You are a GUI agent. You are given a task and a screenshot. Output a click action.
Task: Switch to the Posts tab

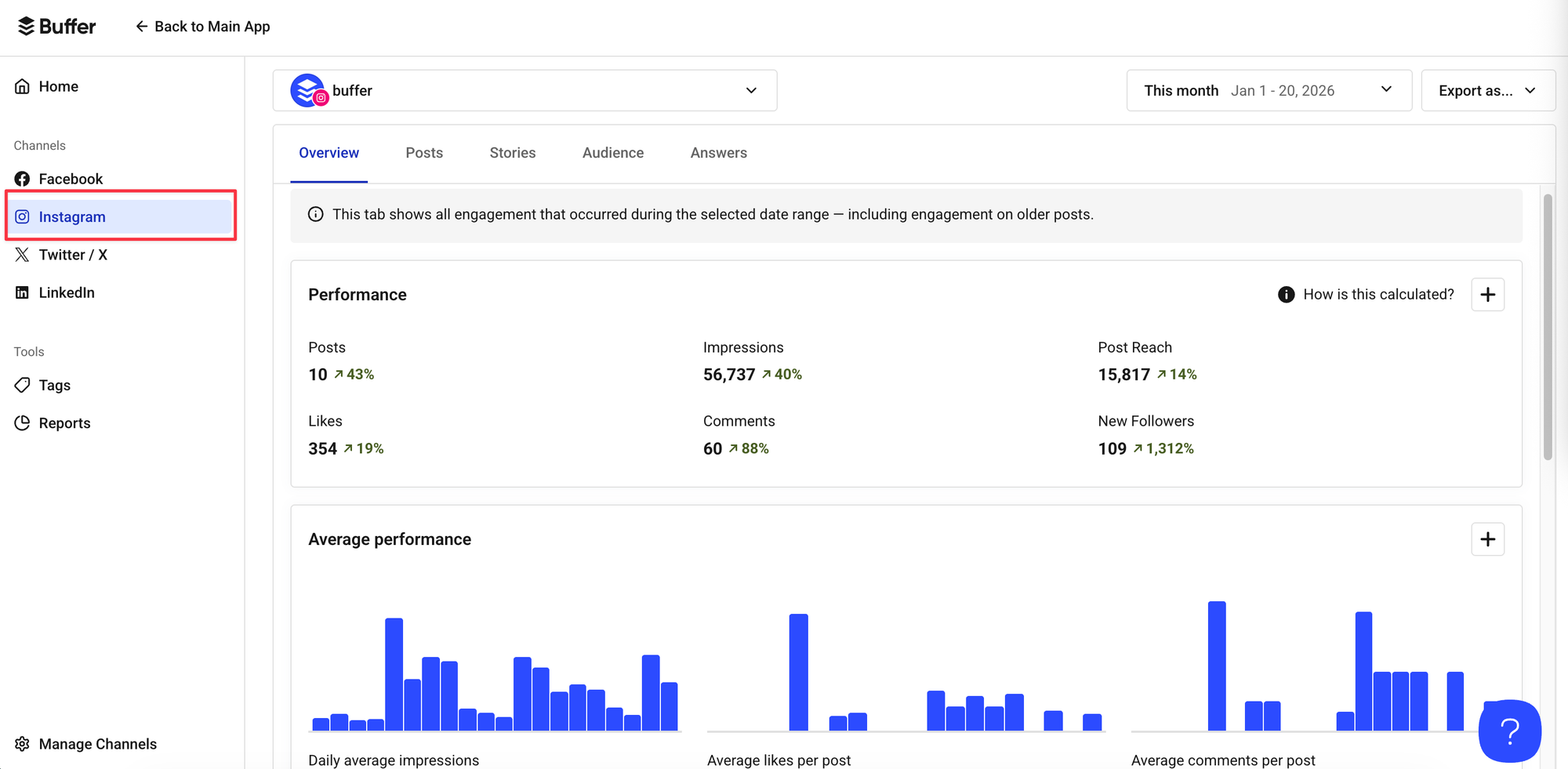point(423,152)
